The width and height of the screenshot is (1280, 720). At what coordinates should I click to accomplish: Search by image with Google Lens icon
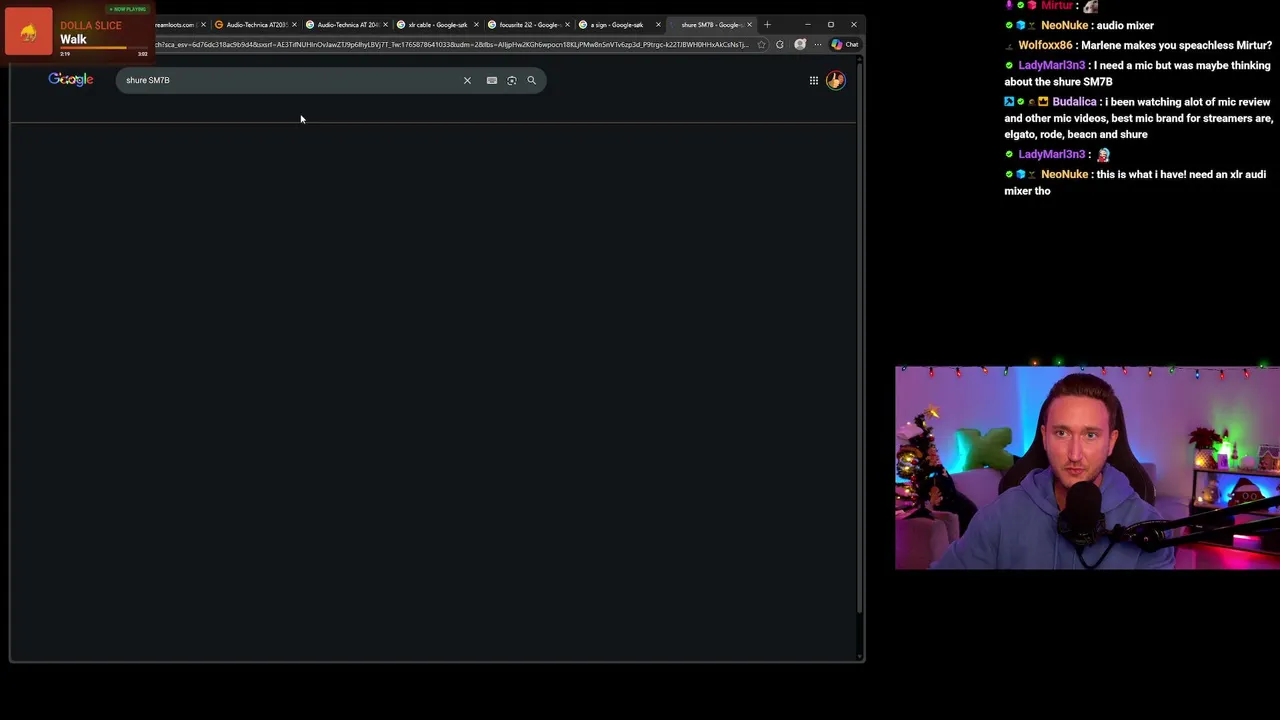click(512, 80)
